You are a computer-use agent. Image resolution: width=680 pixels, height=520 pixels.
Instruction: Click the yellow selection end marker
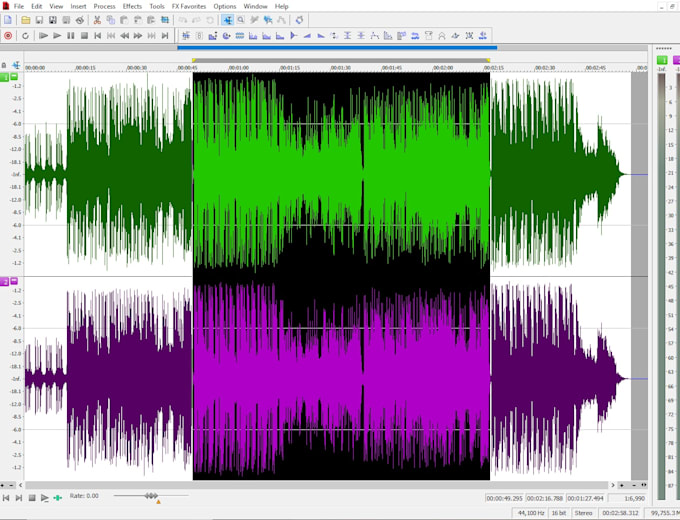point(488,60)
